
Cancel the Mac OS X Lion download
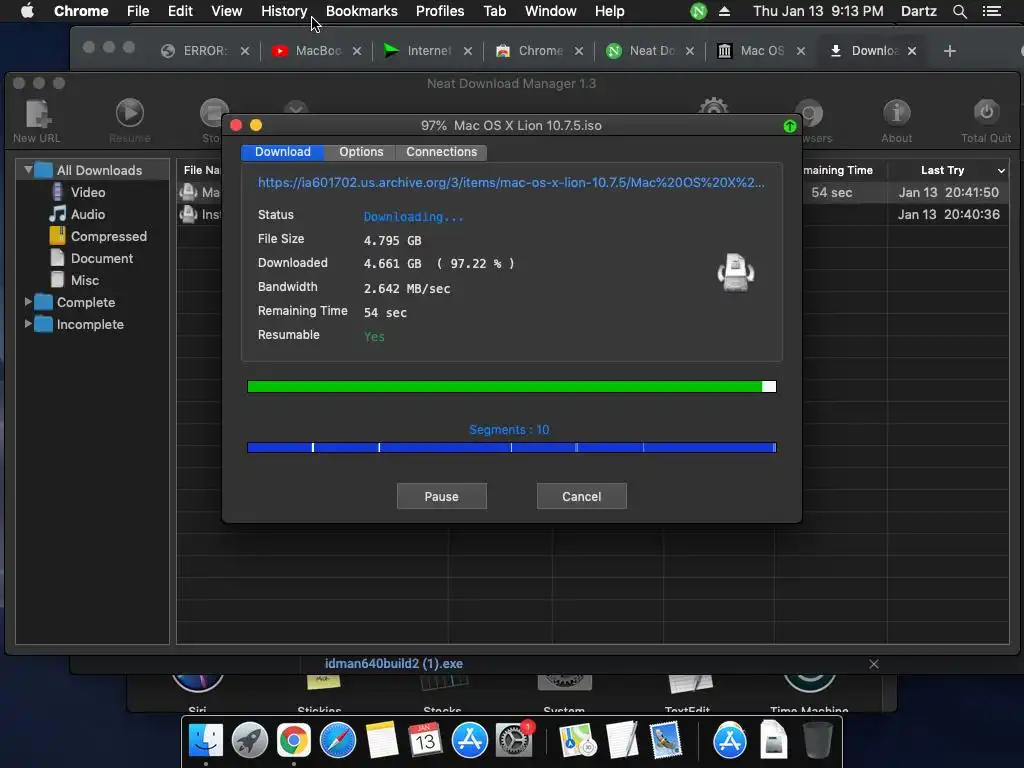[581, 496]
